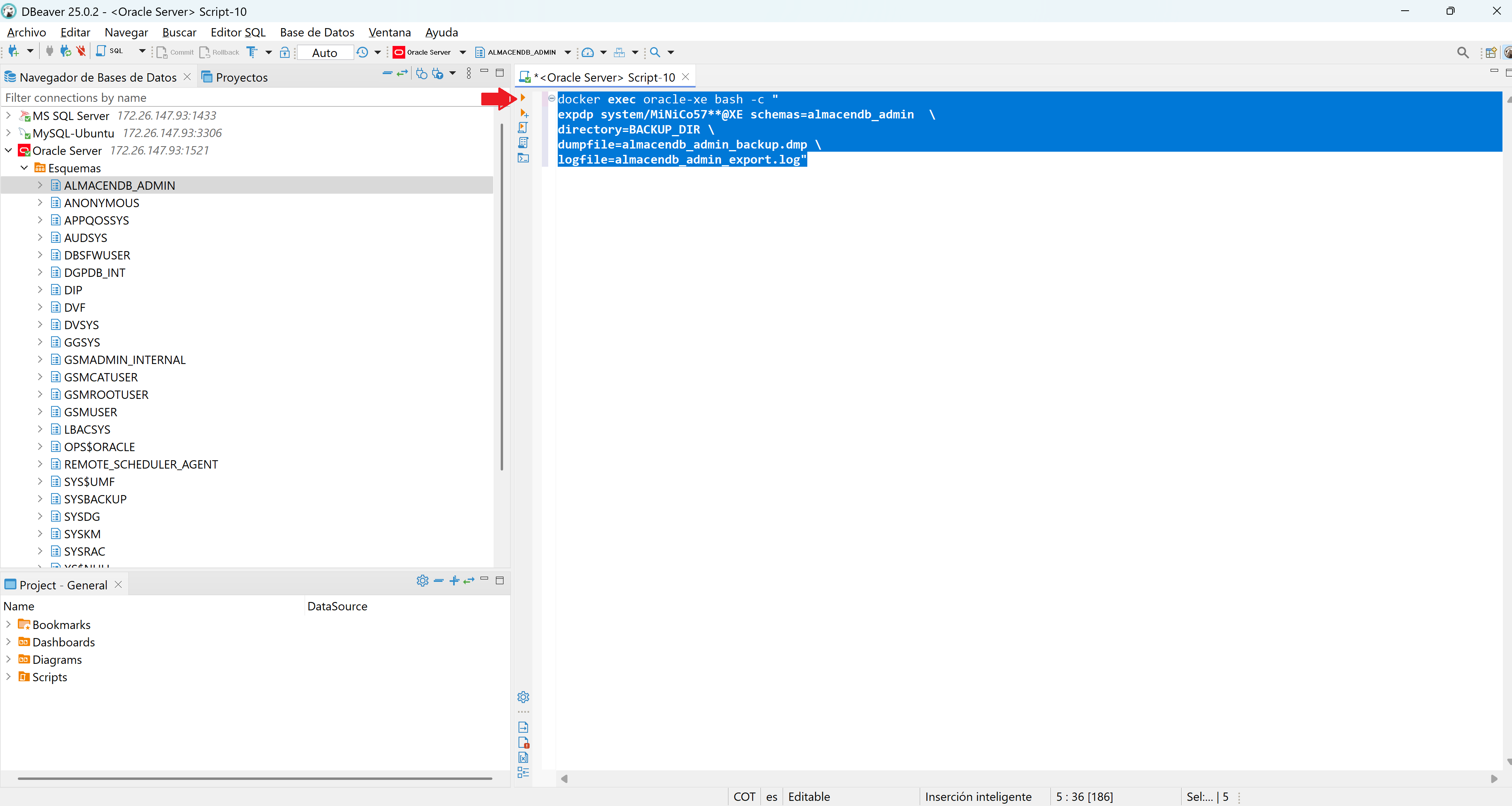The width and height of the screenshot is (1512, 806).
Task: Click the lock transaction icon
Action: point(285,52)
